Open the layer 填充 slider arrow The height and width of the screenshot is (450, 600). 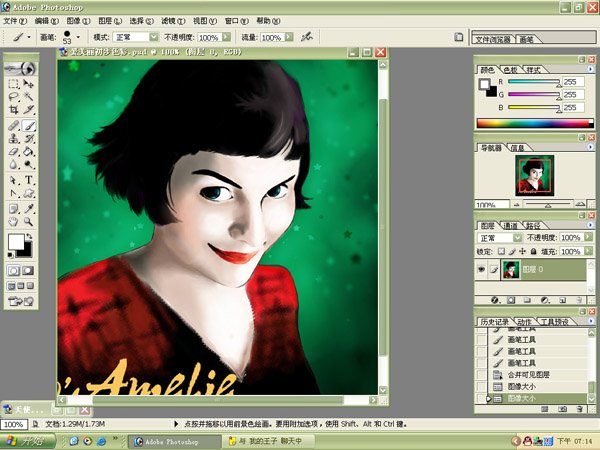(x=589, y=251)
